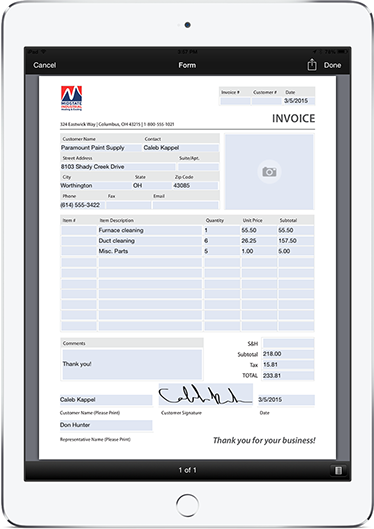Edit unit price 55.50 for Furnace cleaning
The height and width of the screenshot is (529, 374).
[x=259, y=230]
